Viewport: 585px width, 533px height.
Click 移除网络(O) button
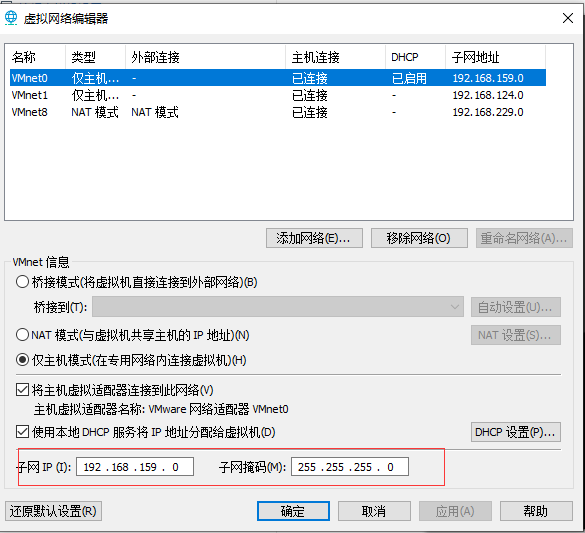[419, 238]
